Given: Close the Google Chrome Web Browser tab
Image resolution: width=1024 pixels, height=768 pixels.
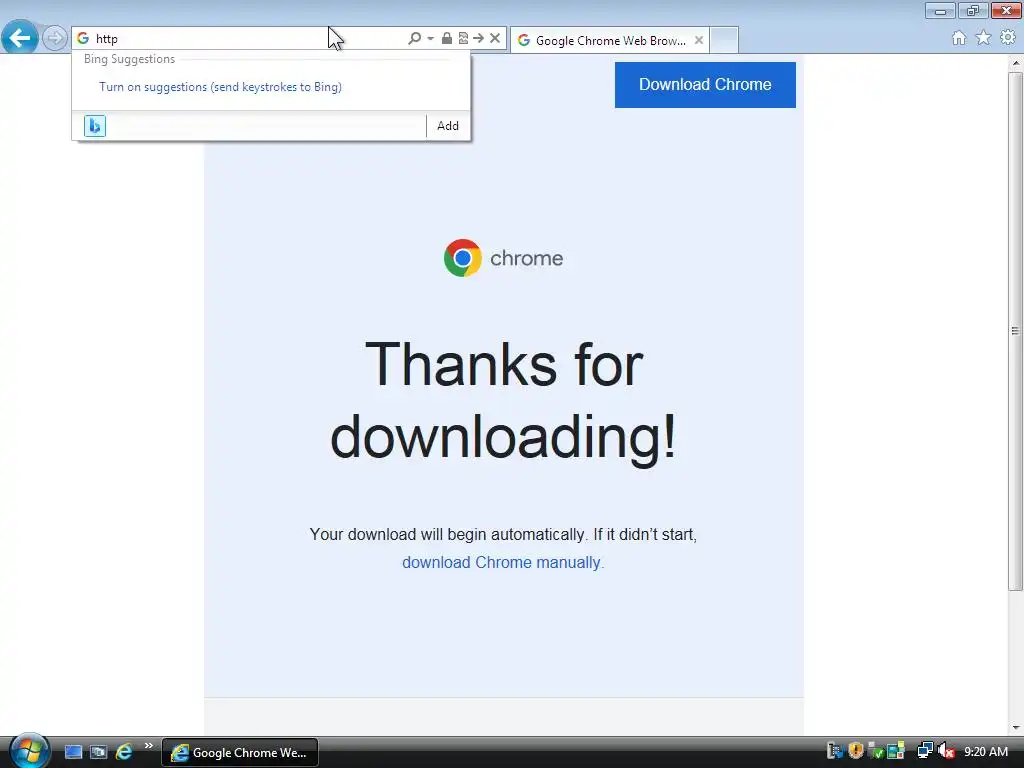Looking at the screenshot, I should (699, 40).
